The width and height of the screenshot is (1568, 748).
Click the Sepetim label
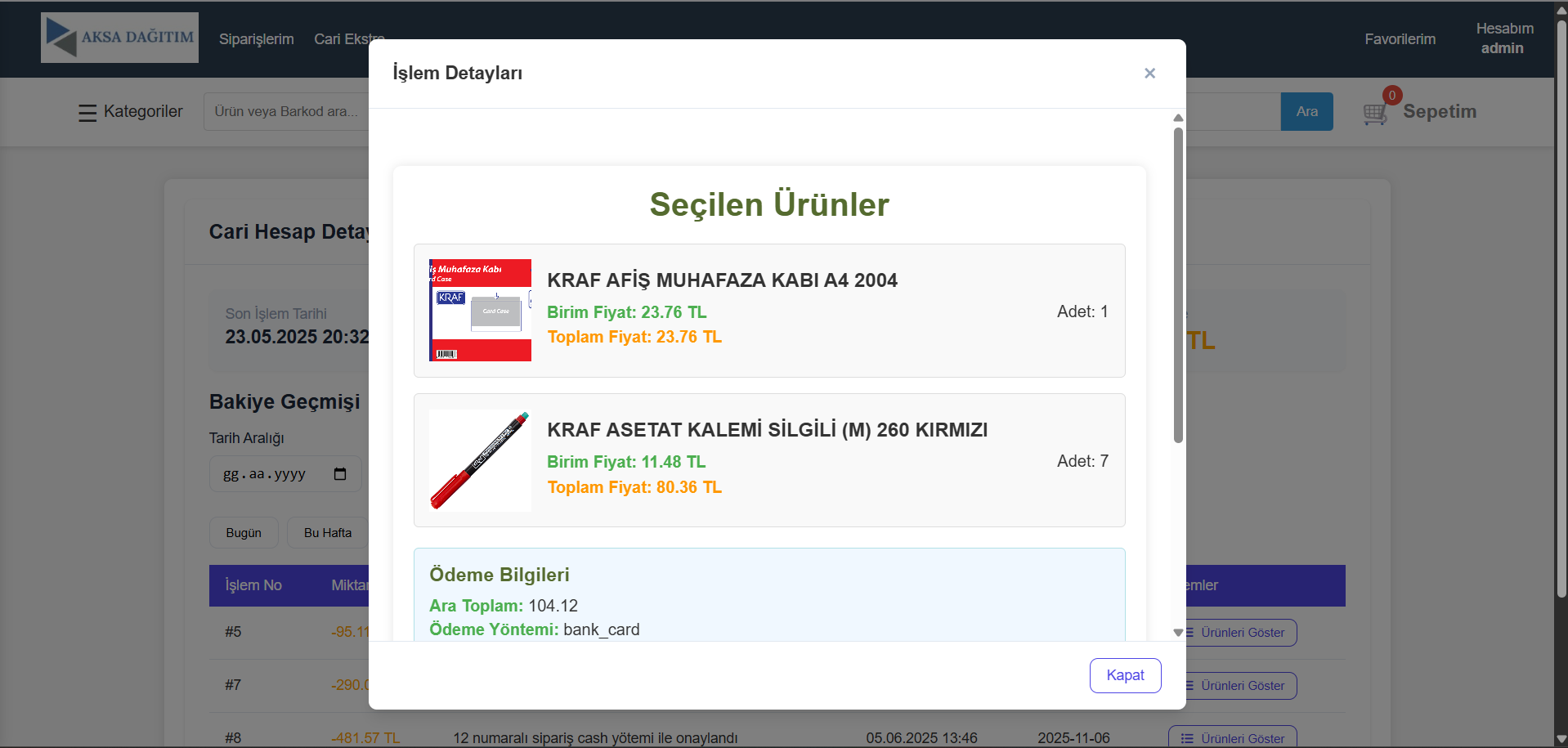point(1440,111)
